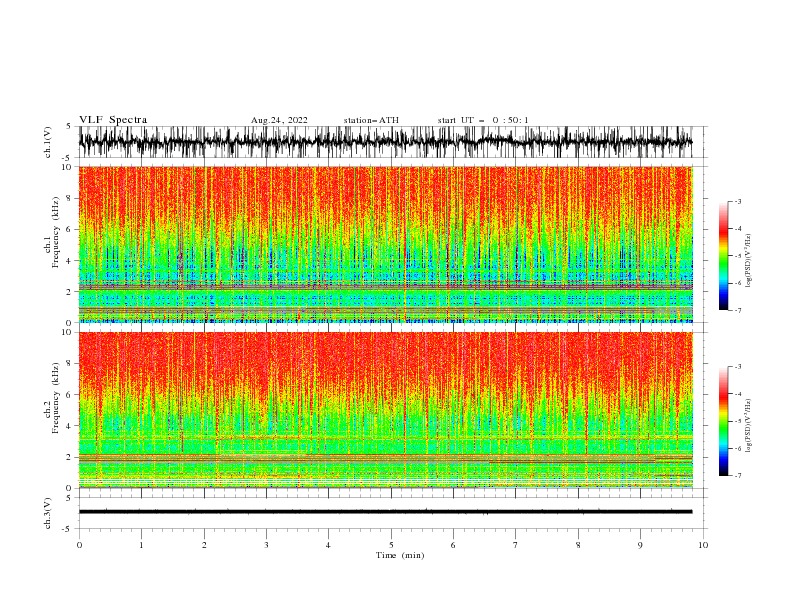Click tick "7" on the Time axis
The image size is (792, 612).
pos(516,545)
